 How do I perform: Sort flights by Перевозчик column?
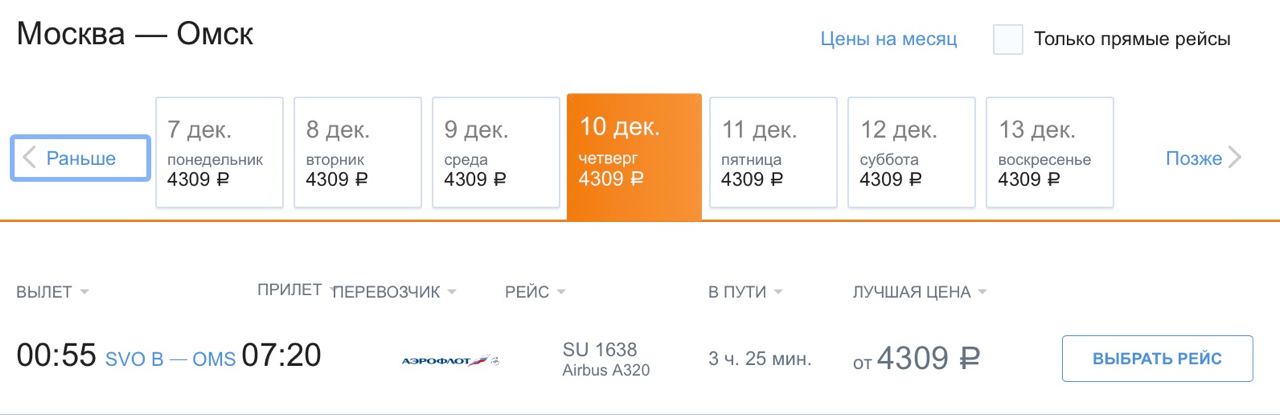point(394,292)
